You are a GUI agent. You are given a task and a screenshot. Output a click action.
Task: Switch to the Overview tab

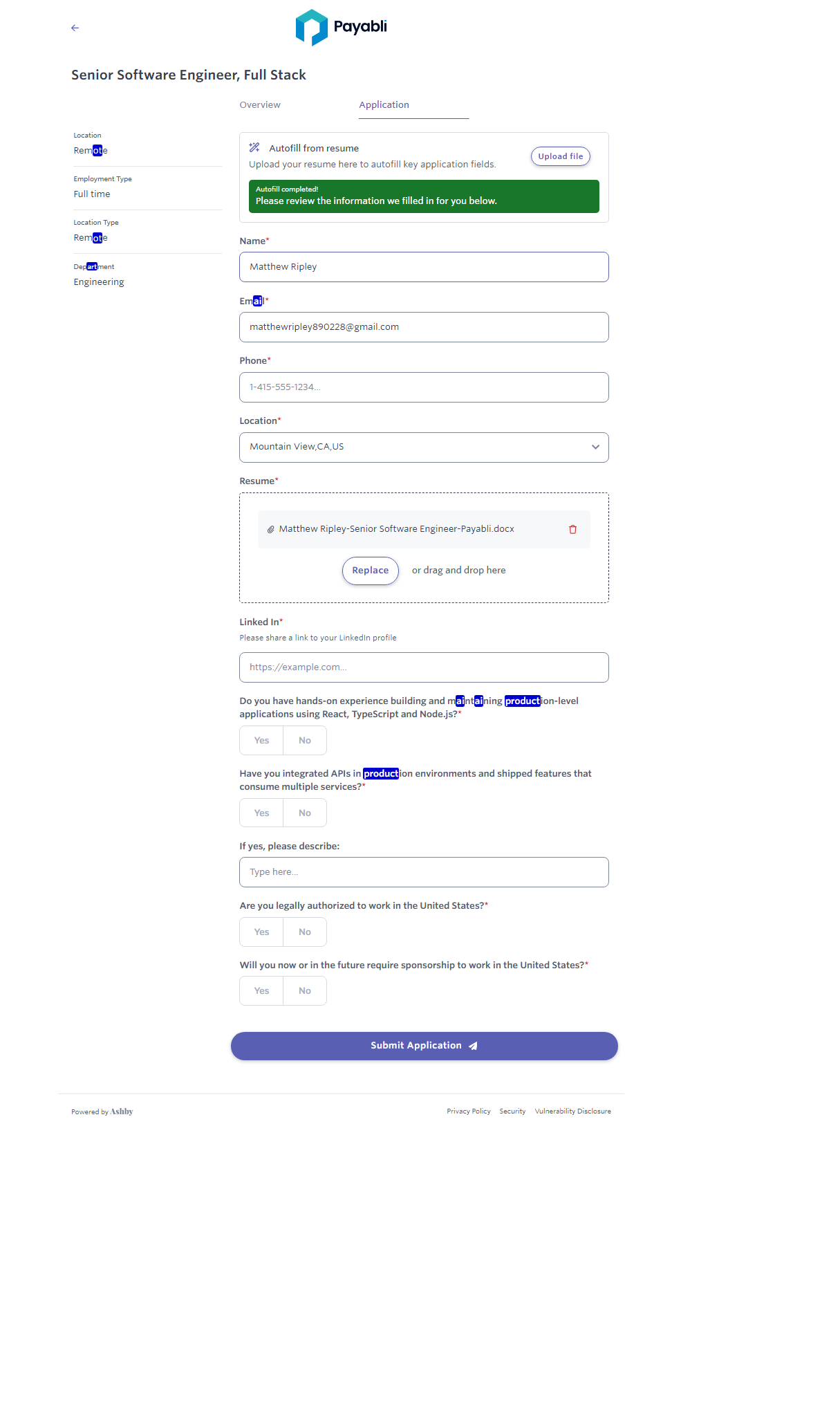(x=260, y=105)
